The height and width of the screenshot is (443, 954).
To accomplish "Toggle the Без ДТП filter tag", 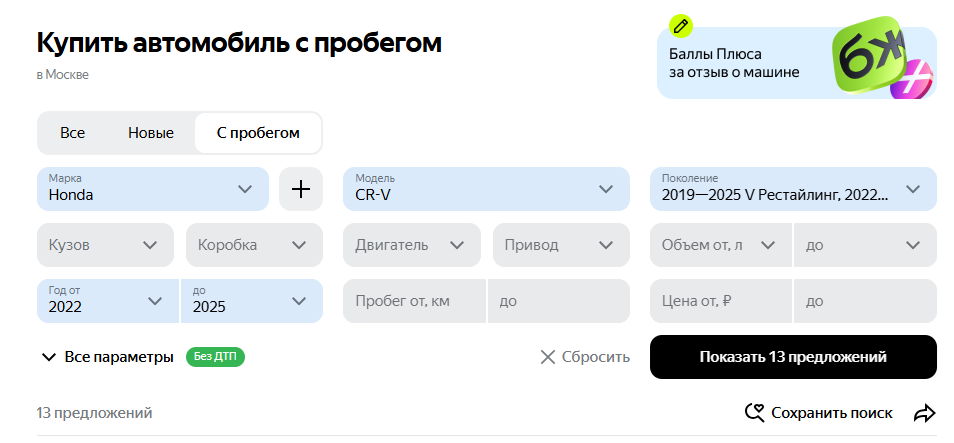I will point(215,357).
